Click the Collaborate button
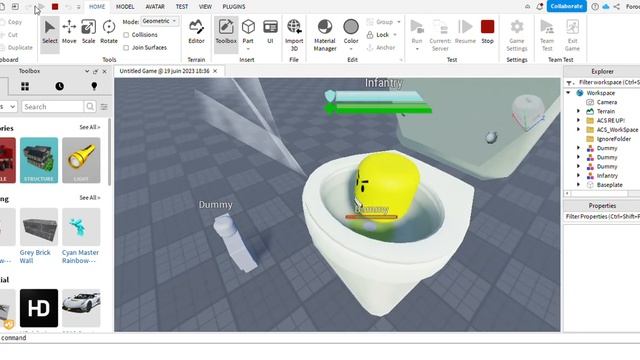This screenshot has height=360, width=640. click(x=566, y=6)
